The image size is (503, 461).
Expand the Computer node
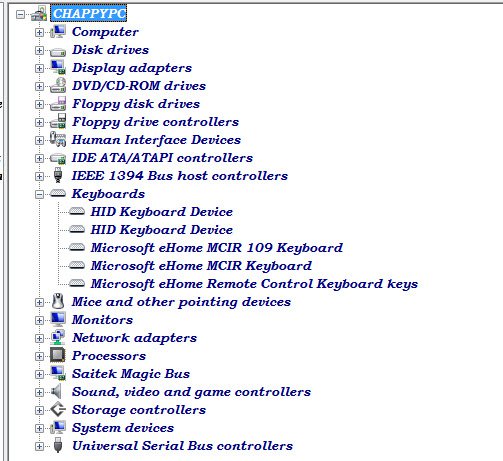(x=39, y=32)
